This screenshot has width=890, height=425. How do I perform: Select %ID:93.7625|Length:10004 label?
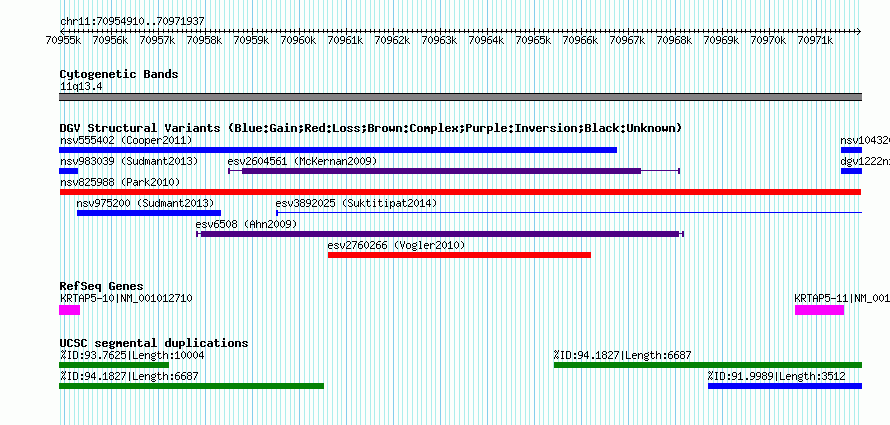(x=132, y=355)
